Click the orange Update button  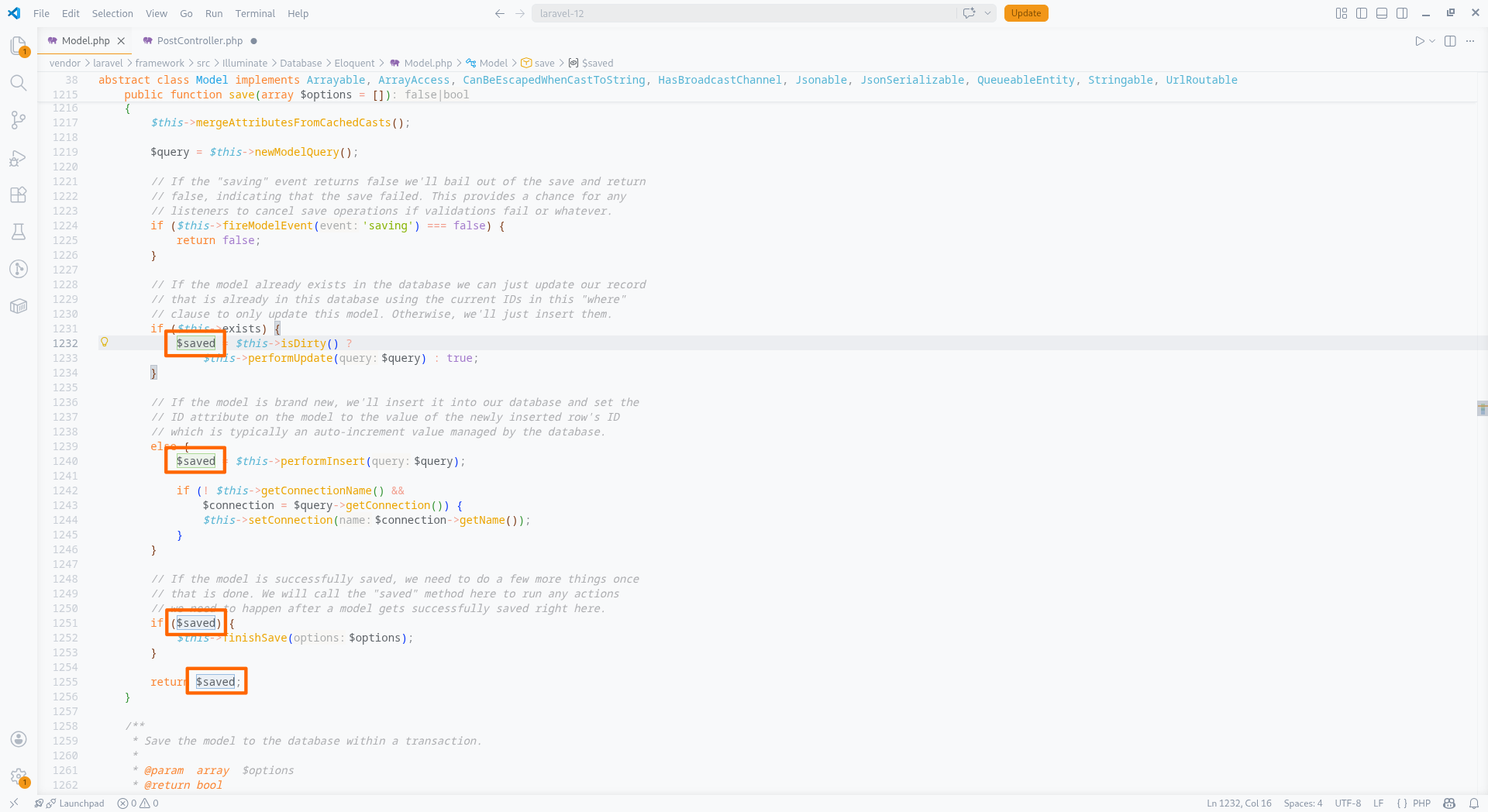(x=1025, y=13)
